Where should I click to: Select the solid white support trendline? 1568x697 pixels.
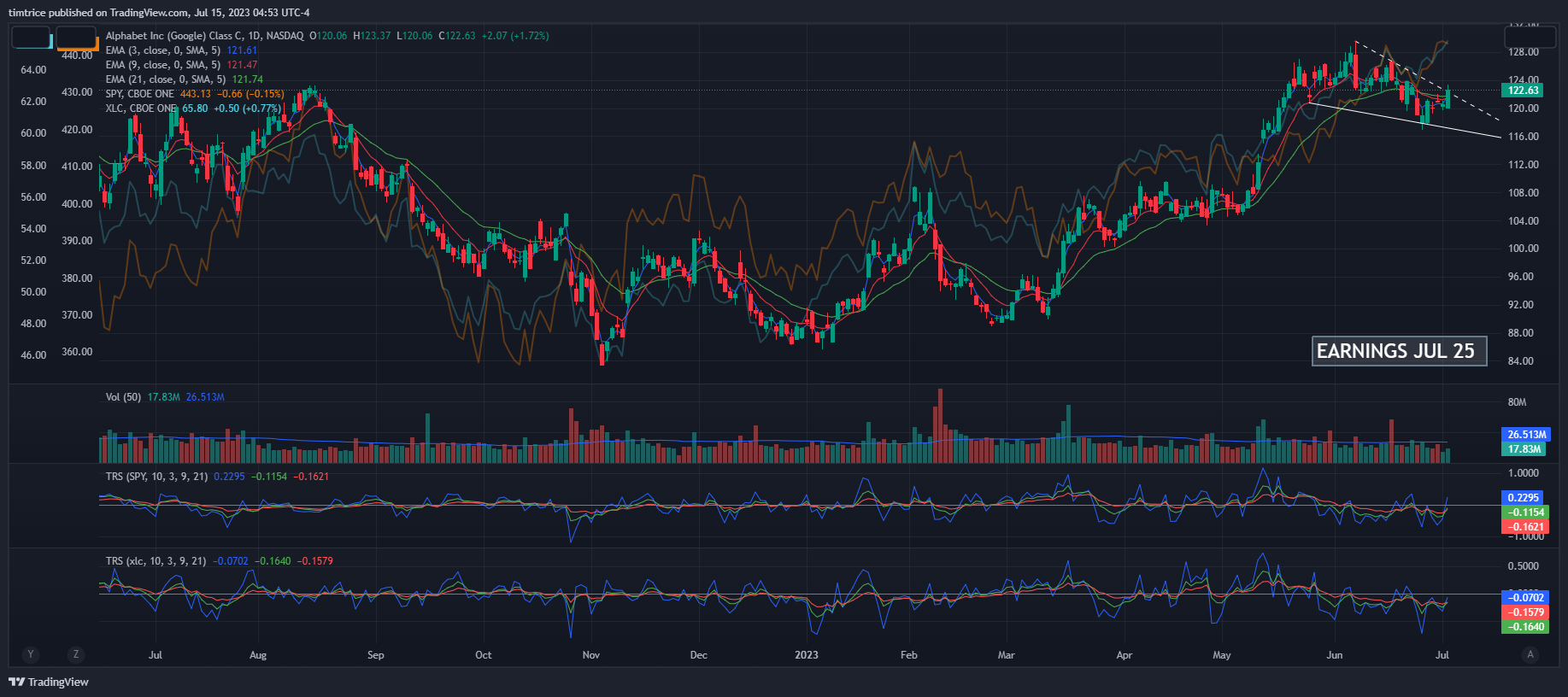[1405, 120]
